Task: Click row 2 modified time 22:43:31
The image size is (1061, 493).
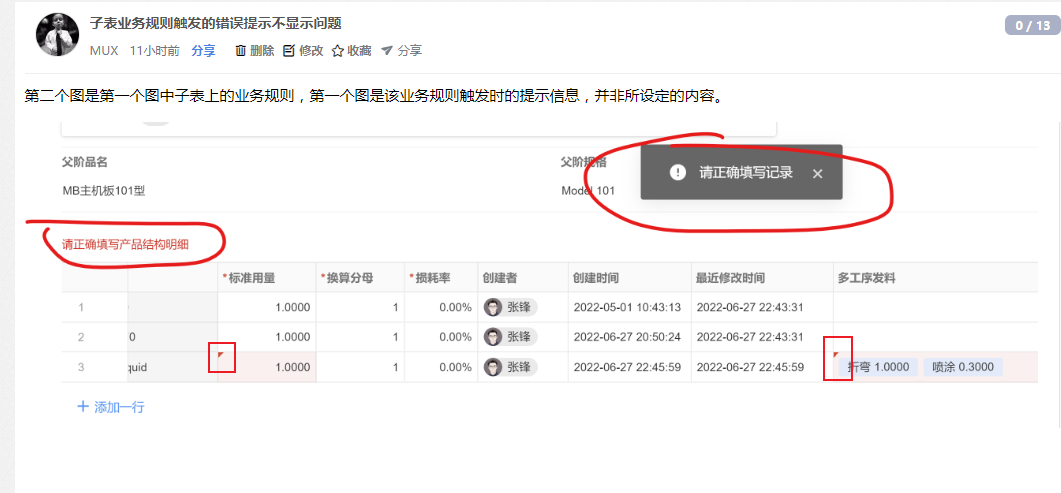Action: [750, 337]
